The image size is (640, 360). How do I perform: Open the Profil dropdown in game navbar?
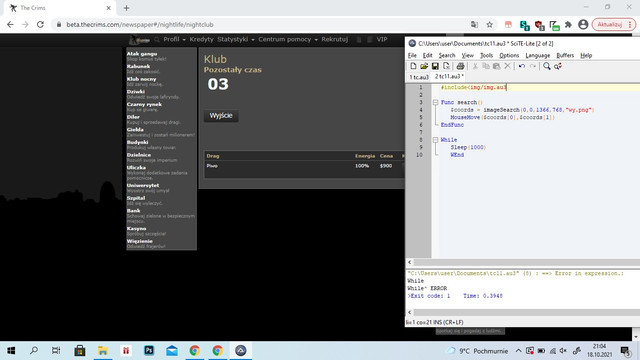pyautogui.click(x=174, y=39)
